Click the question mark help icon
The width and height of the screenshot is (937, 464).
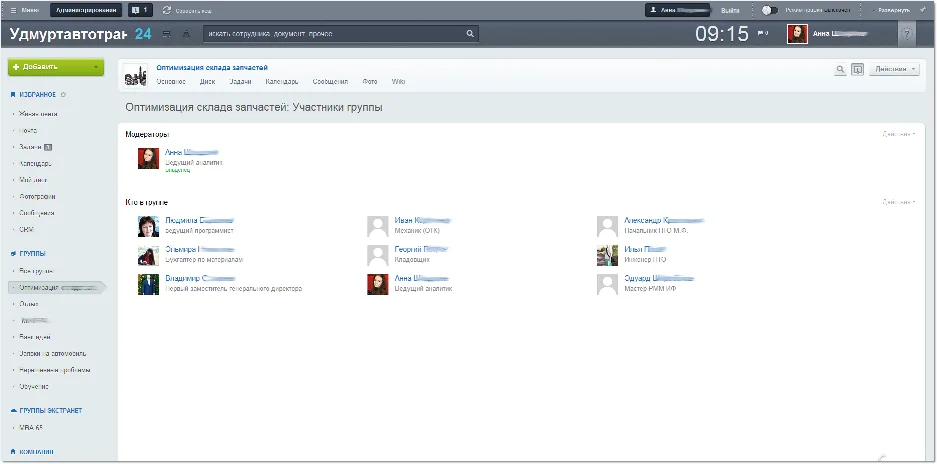point(907,34)
